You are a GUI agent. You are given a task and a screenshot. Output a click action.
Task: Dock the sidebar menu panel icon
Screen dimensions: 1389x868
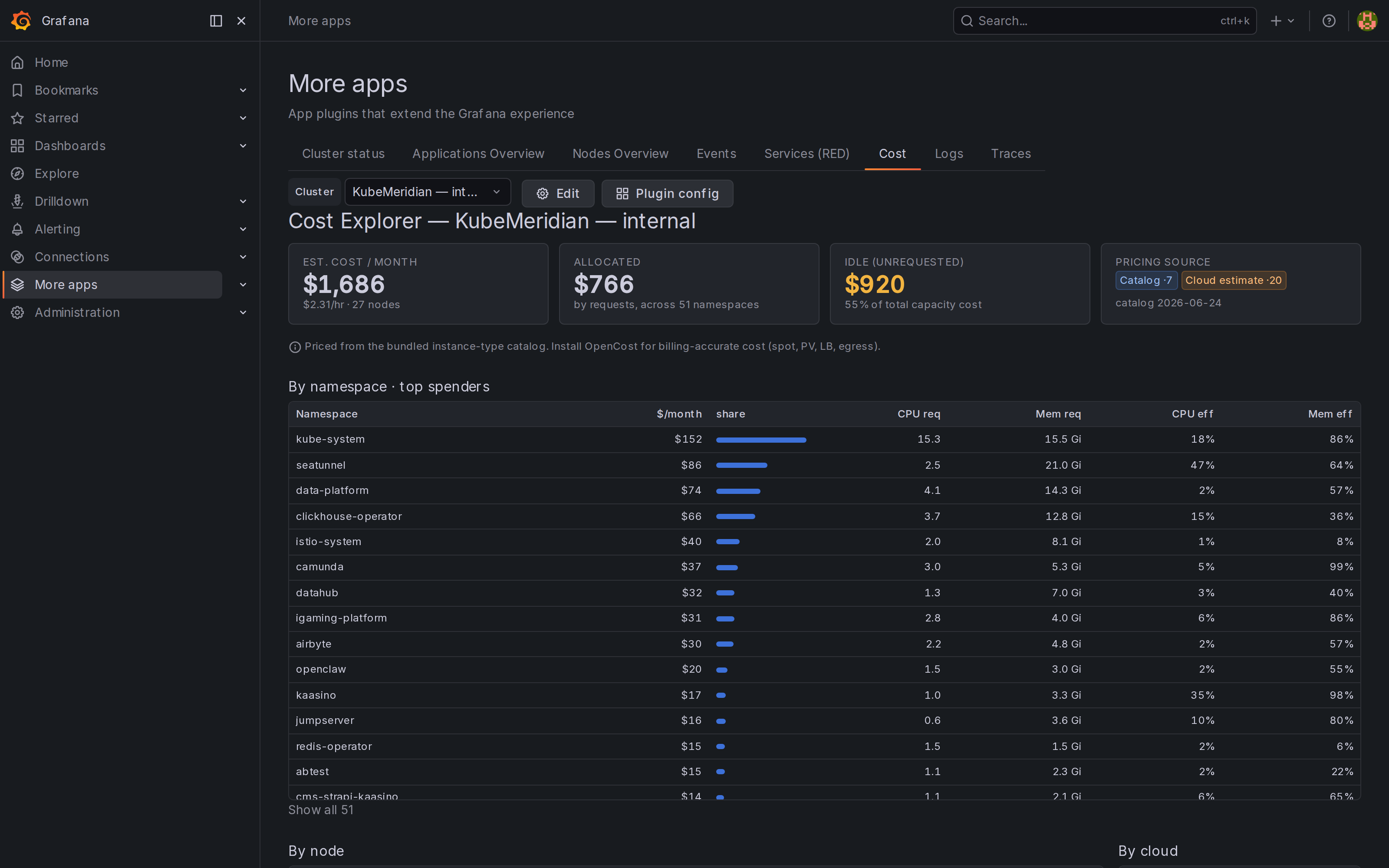tap(216, 21)
